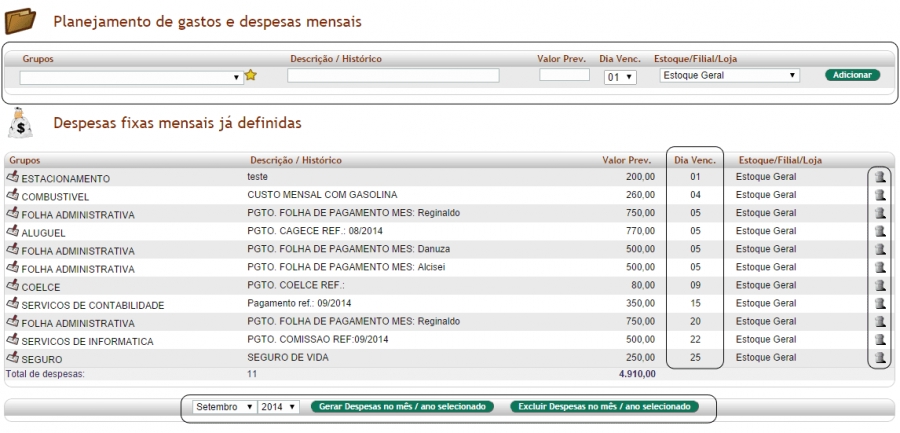Screen dimensions: 900x433
Task: Focus the Descrição / Histórico text field
Action: (x=393, y=75)
